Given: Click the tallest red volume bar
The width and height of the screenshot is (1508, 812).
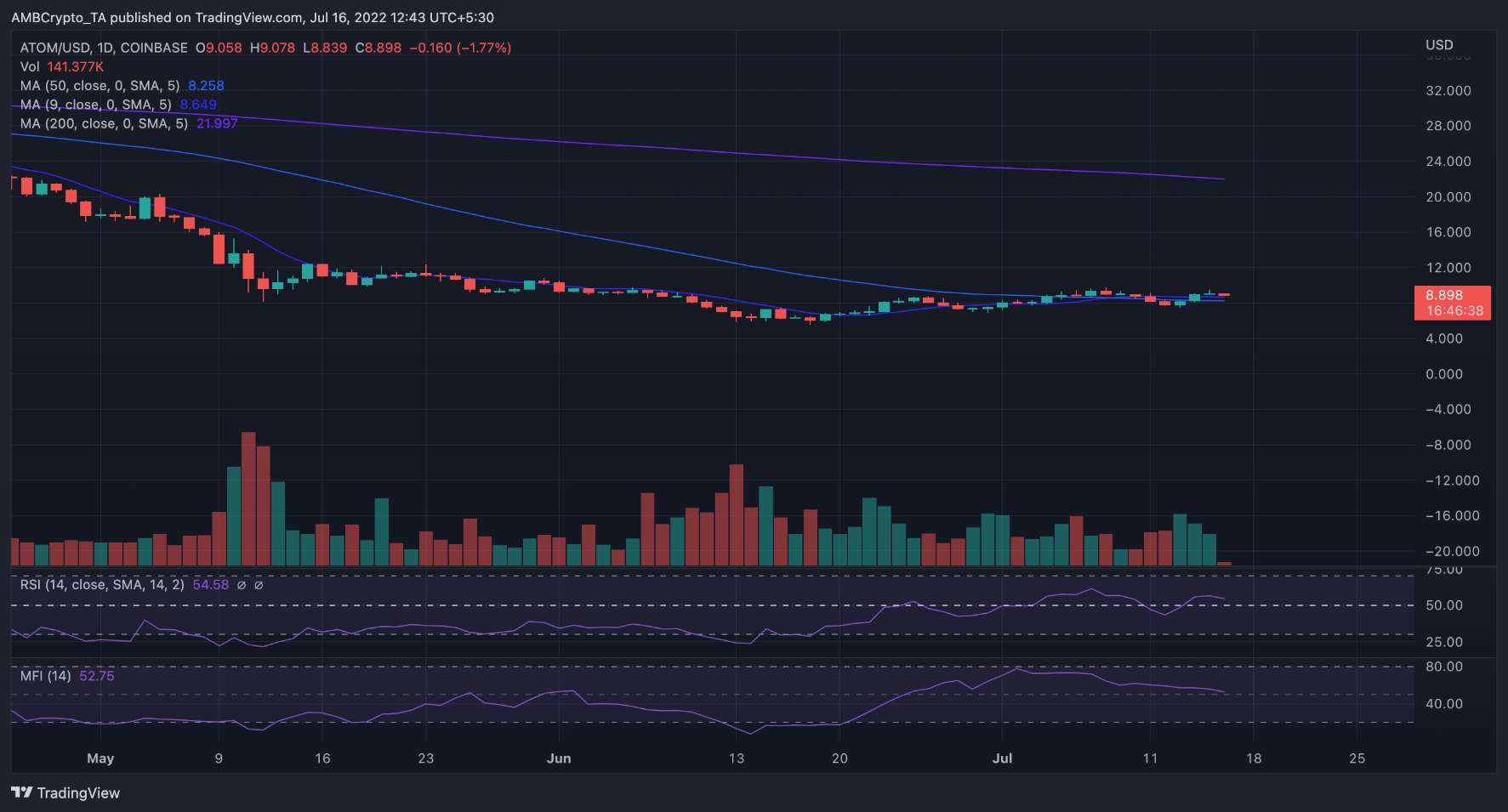Looking at the screenshot, I should [x=248, y=498].
